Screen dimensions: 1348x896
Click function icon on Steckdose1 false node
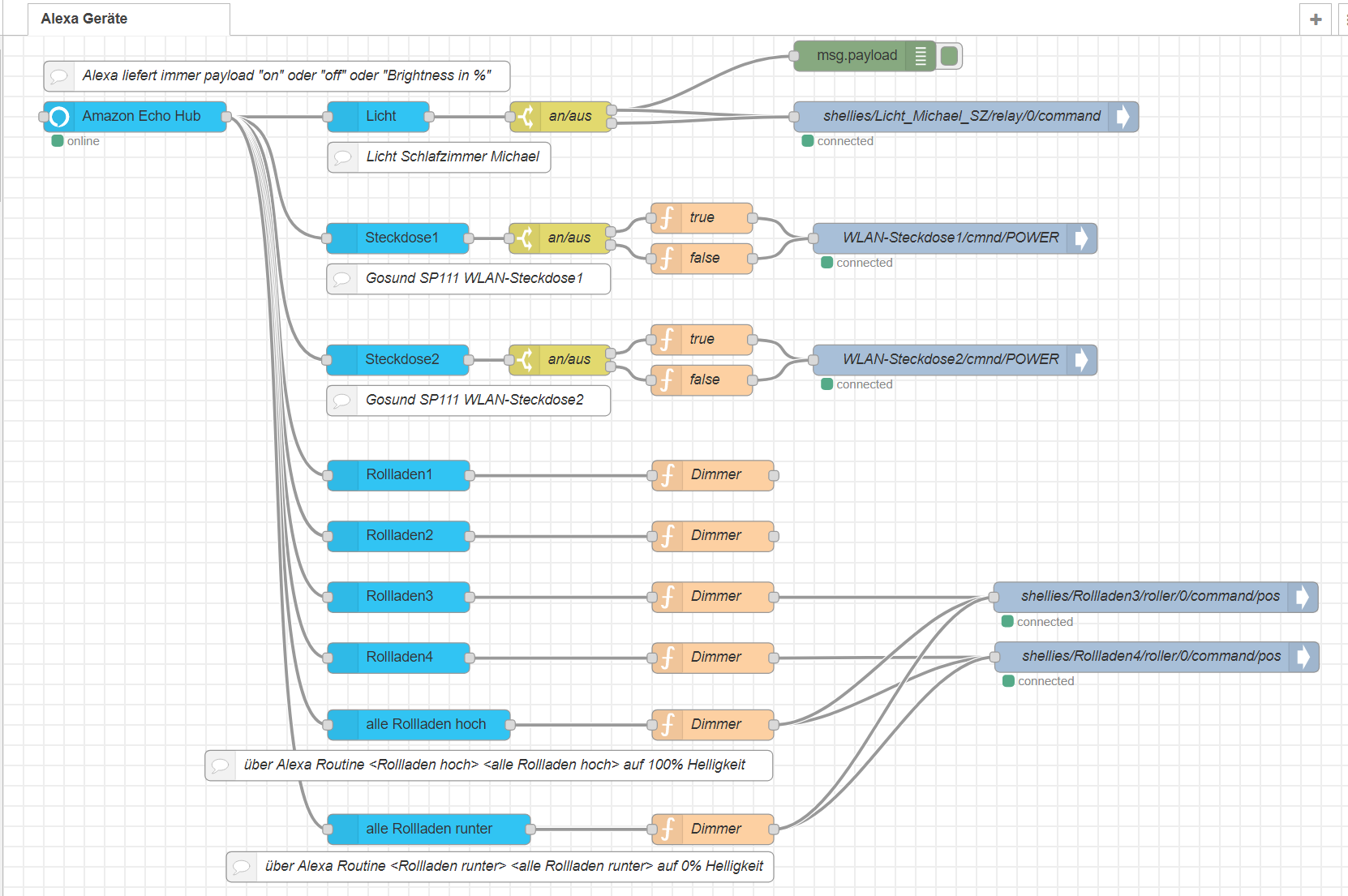[x=667, y=259]
